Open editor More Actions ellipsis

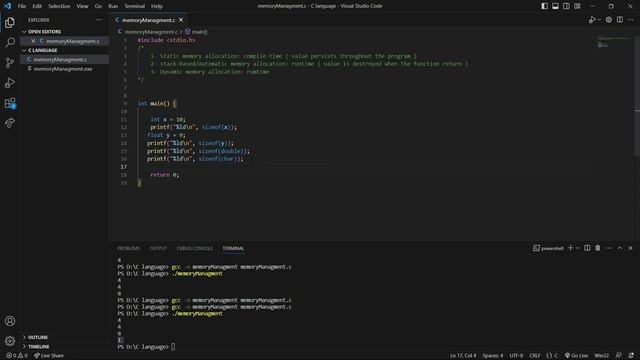point(631,20)
